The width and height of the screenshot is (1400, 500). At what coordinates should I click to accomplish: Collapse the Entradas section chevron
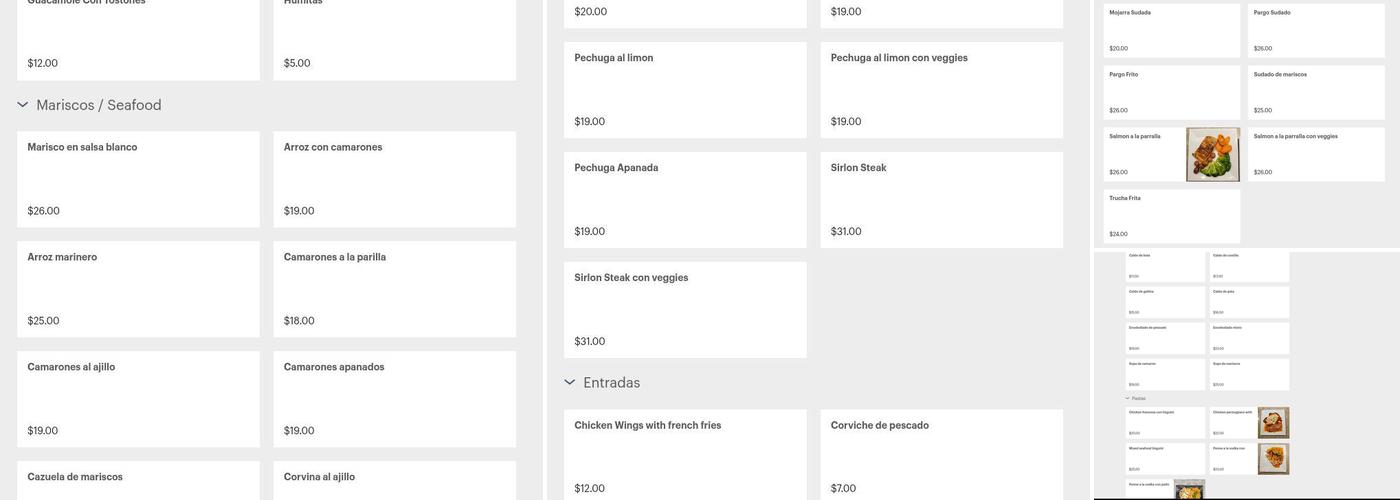pos(570,382)
